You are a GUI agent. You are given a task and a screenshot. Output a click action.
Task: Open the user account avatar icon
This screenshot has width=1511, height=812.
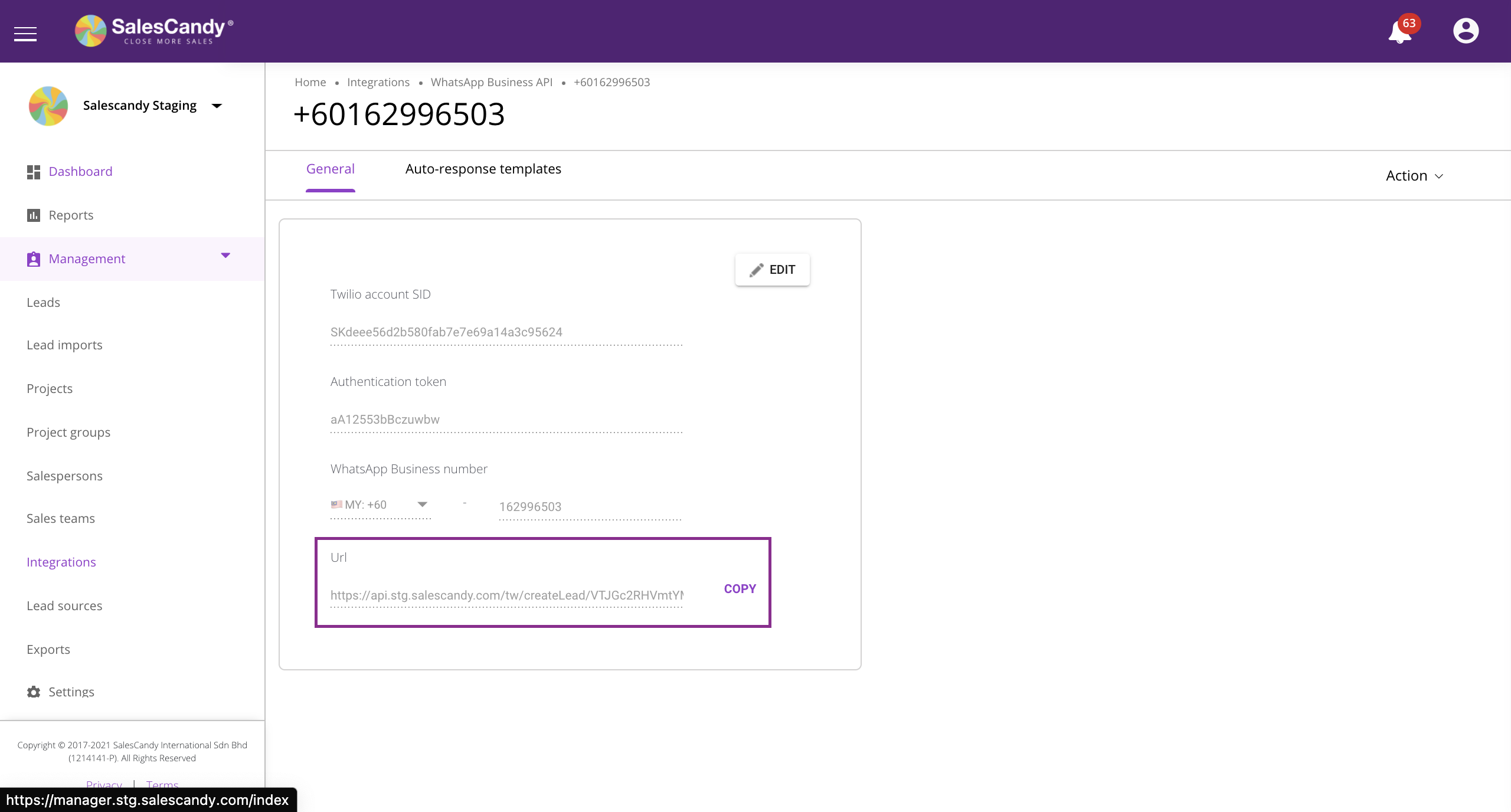pos(1466,31)
